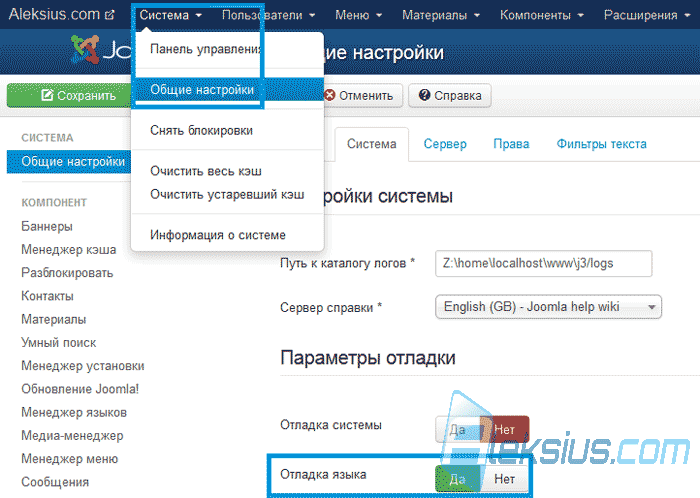Image resolution: width=700 pixels, height=498 pixels.
Task: Open the Компоненты menu
Action: pos(542,15)
